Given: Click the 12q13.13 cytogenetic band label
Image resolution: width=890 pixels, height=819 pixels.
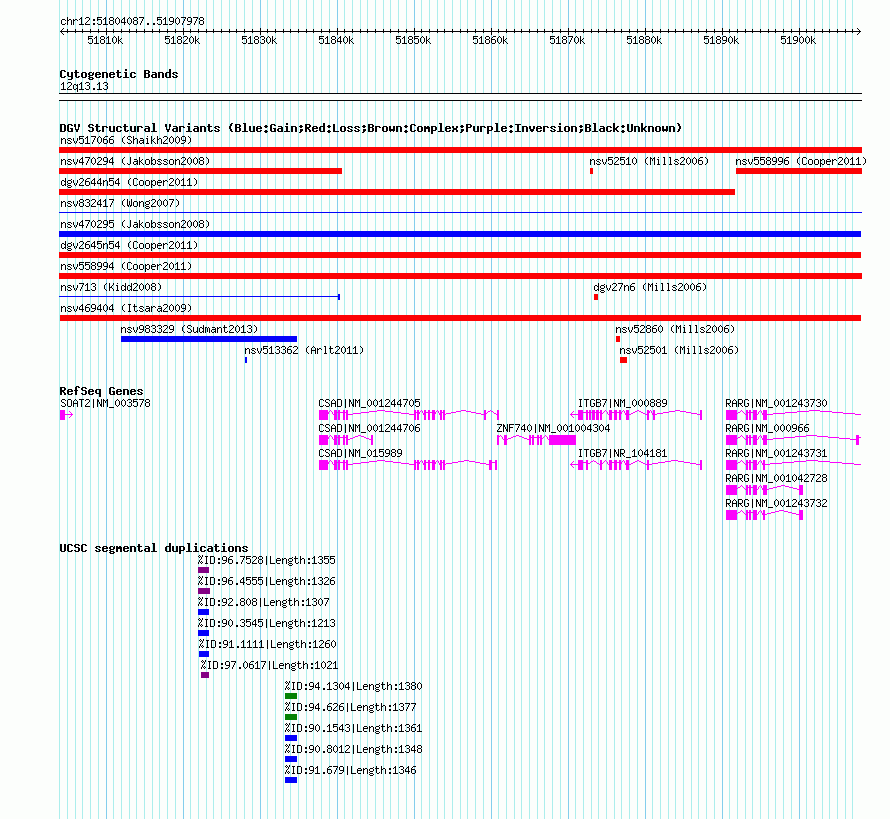Looking at the screenshot, I should point(84,86).
